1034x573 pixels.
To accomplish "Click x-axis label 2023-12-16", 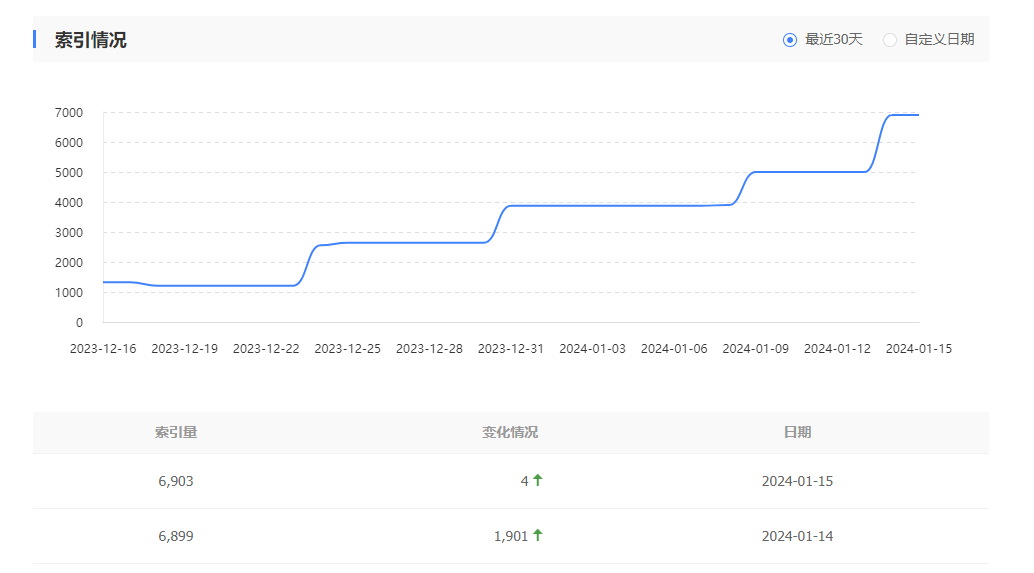I will pos(103,349).
